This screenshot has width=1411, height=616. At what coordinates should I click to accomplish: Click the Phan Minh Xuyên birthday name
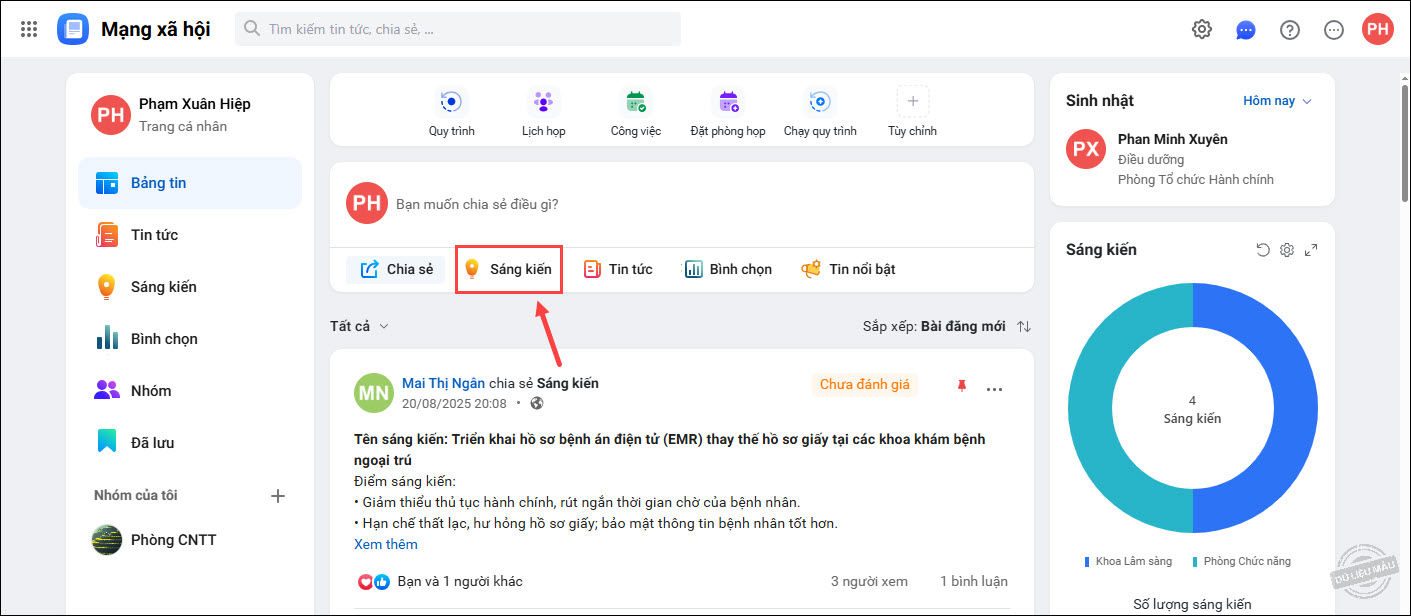click(1173, 139)
